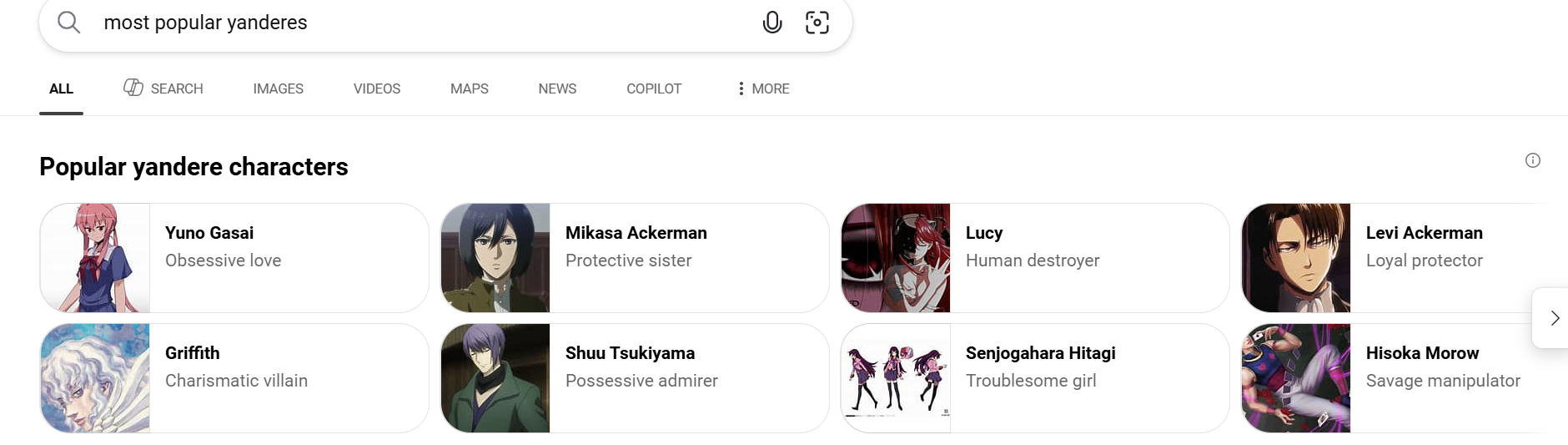1568x445 pixels.
Task: Open the Maps tab
Action: pos(469,88)
